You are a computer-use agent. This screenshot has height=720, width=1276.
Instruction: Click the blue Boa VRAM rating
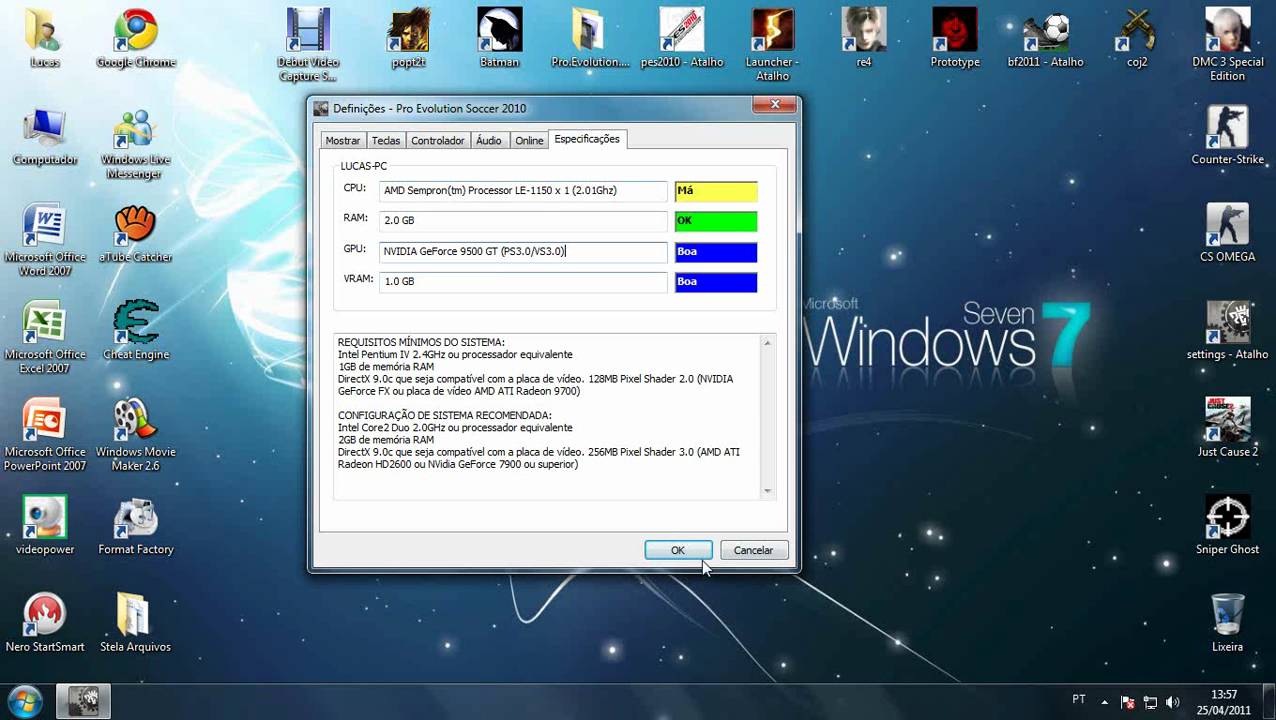(x=716, y=282)
